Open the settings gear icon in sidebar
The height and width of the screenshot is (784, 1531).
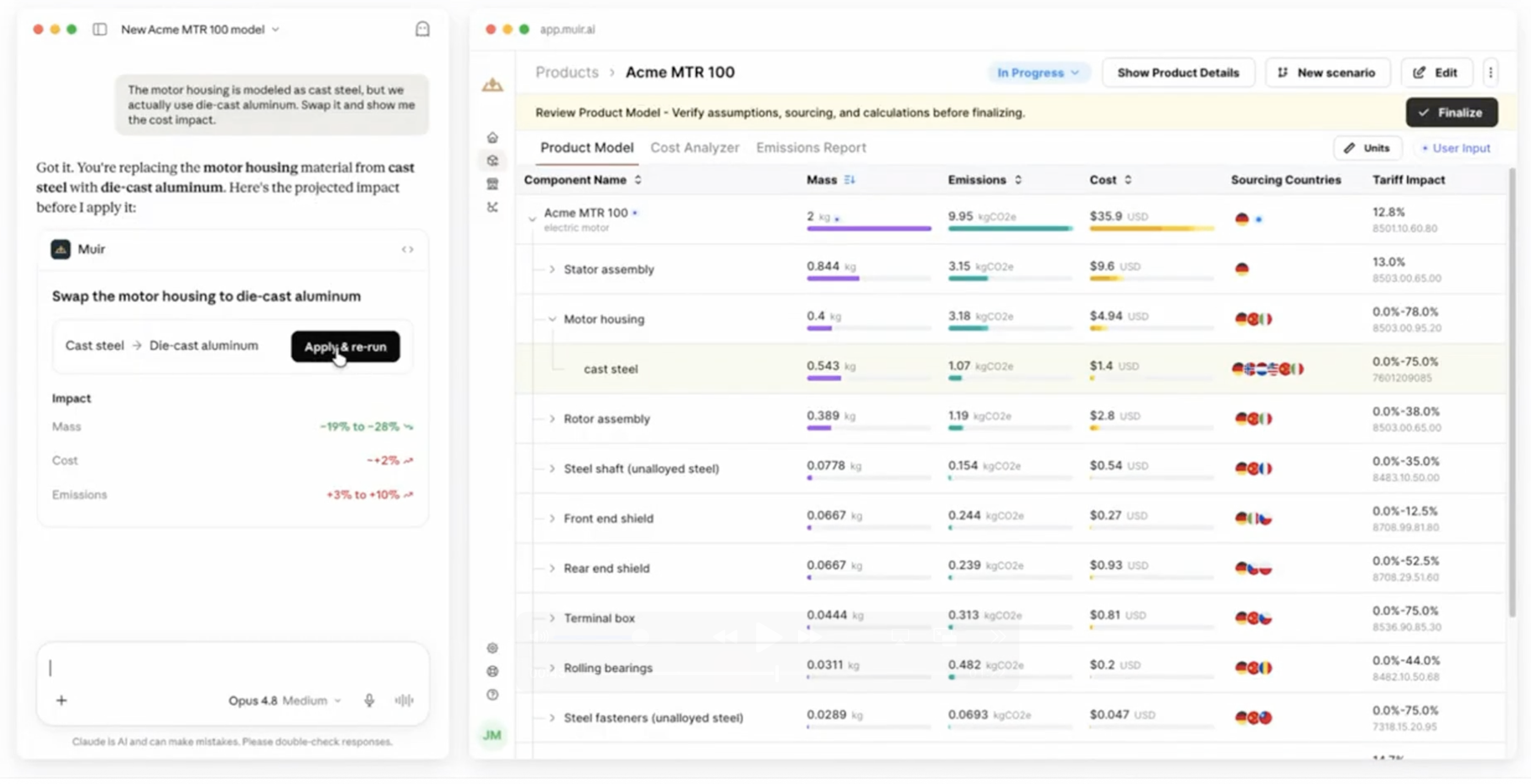[x=492, y=648]
